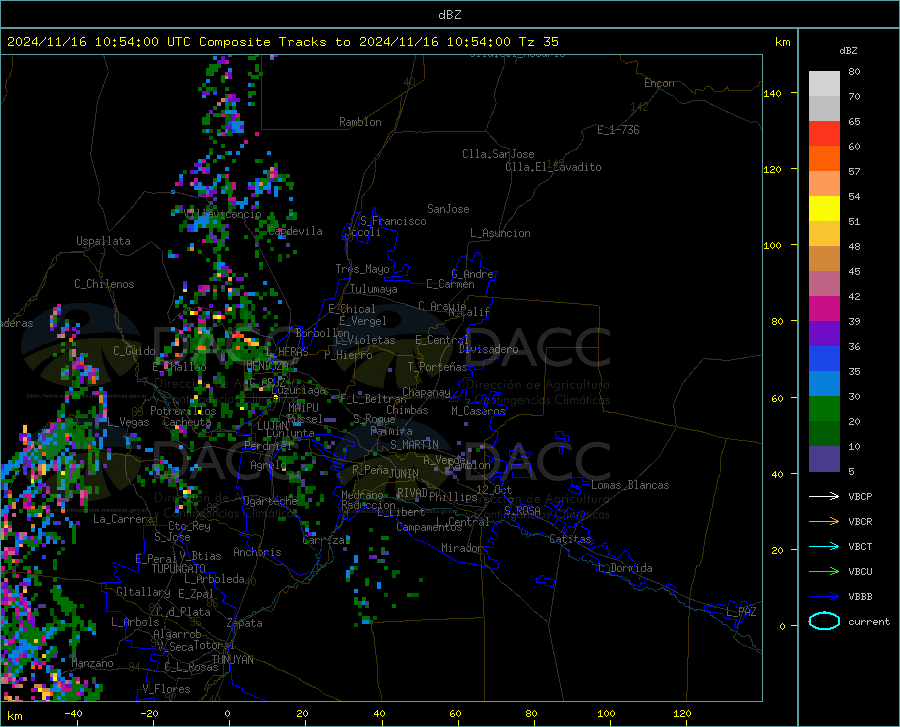Click the Manzano map label

pos(92,663)
